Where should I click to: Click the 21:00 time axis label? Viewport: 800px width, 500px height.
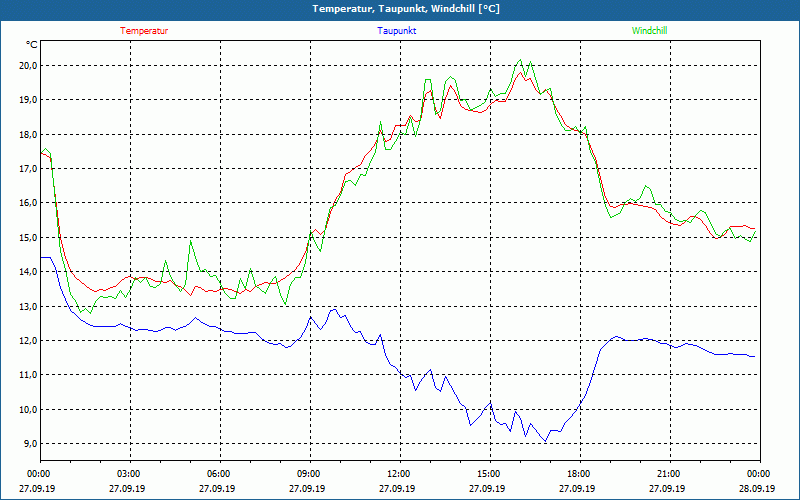pos(670,474)
